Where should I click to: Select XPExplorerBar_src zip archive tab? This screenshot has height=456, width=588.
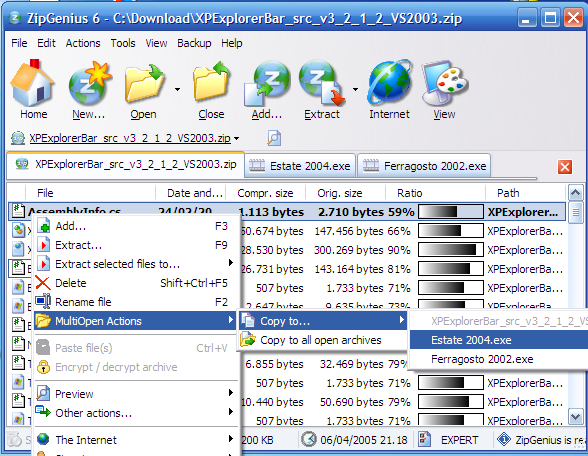126,164
